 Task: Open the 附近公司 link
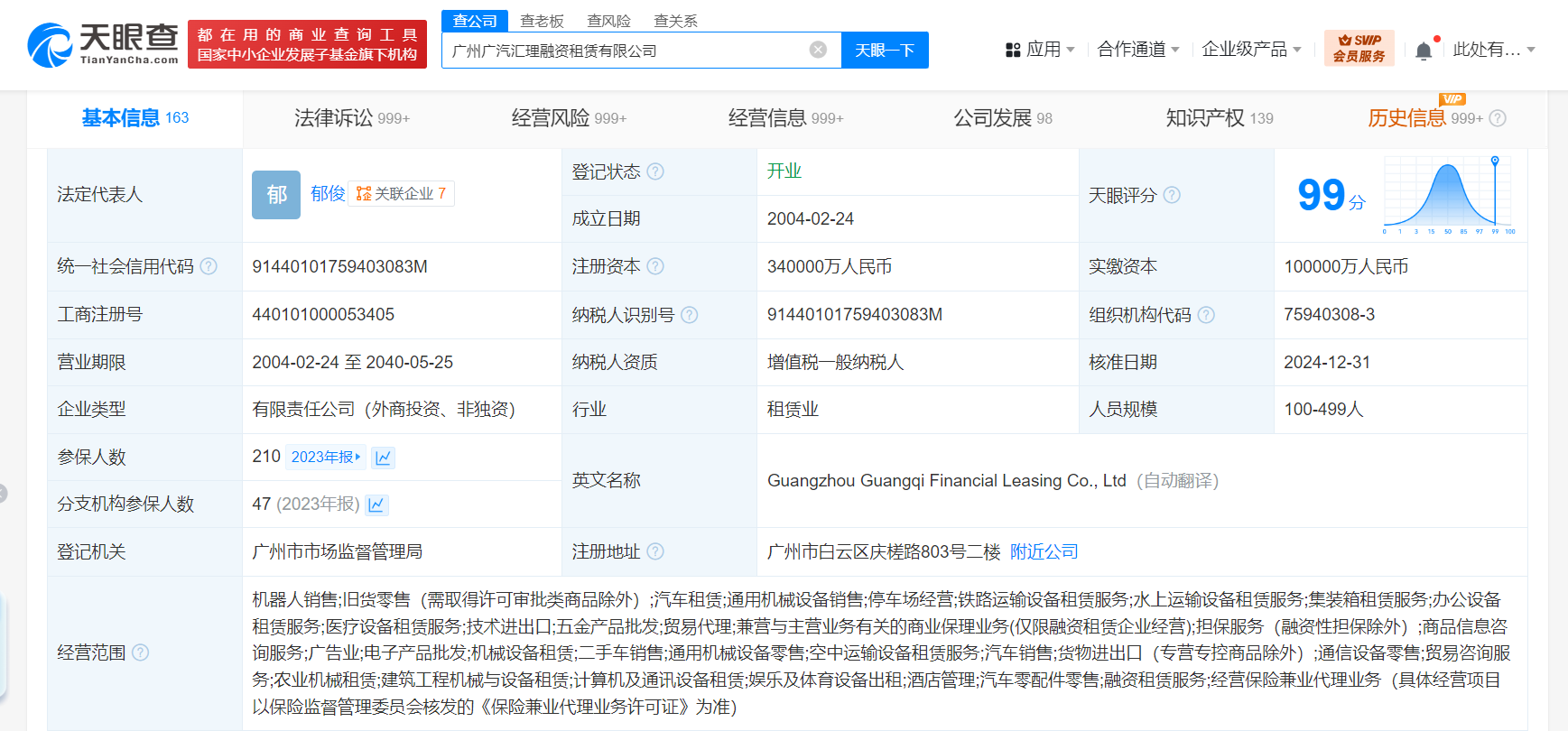coord(1044,551)
